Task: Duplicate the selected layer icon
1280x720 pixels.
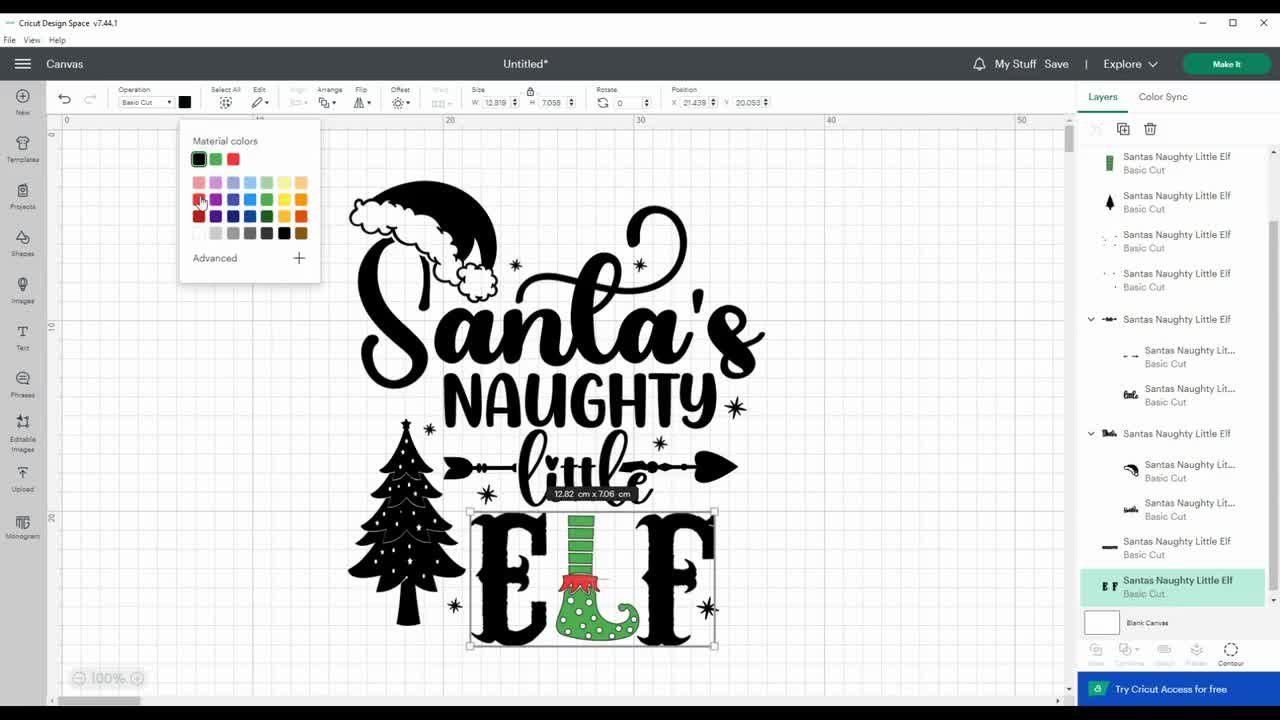Action: pyautogui.click(x=1123, y=129)
